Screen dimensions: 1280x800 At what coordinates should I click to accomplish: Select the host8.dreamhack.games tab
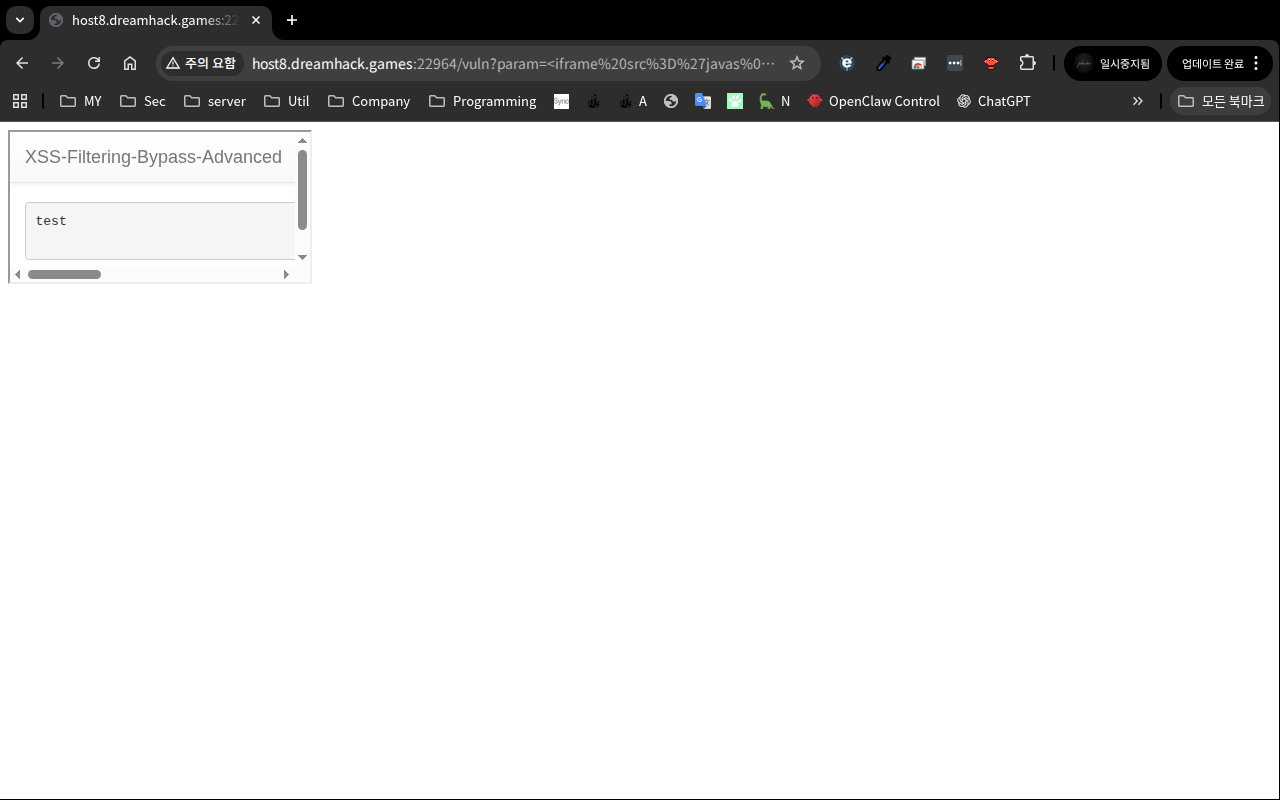point(150,20)
